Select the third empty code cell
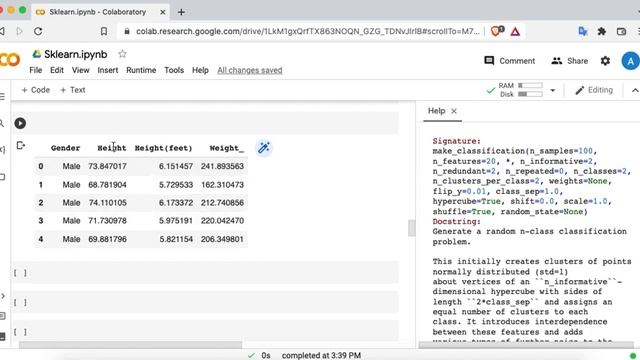Viewport: 640px width, 360px height. pyautogui.click(x=205, y=331)
